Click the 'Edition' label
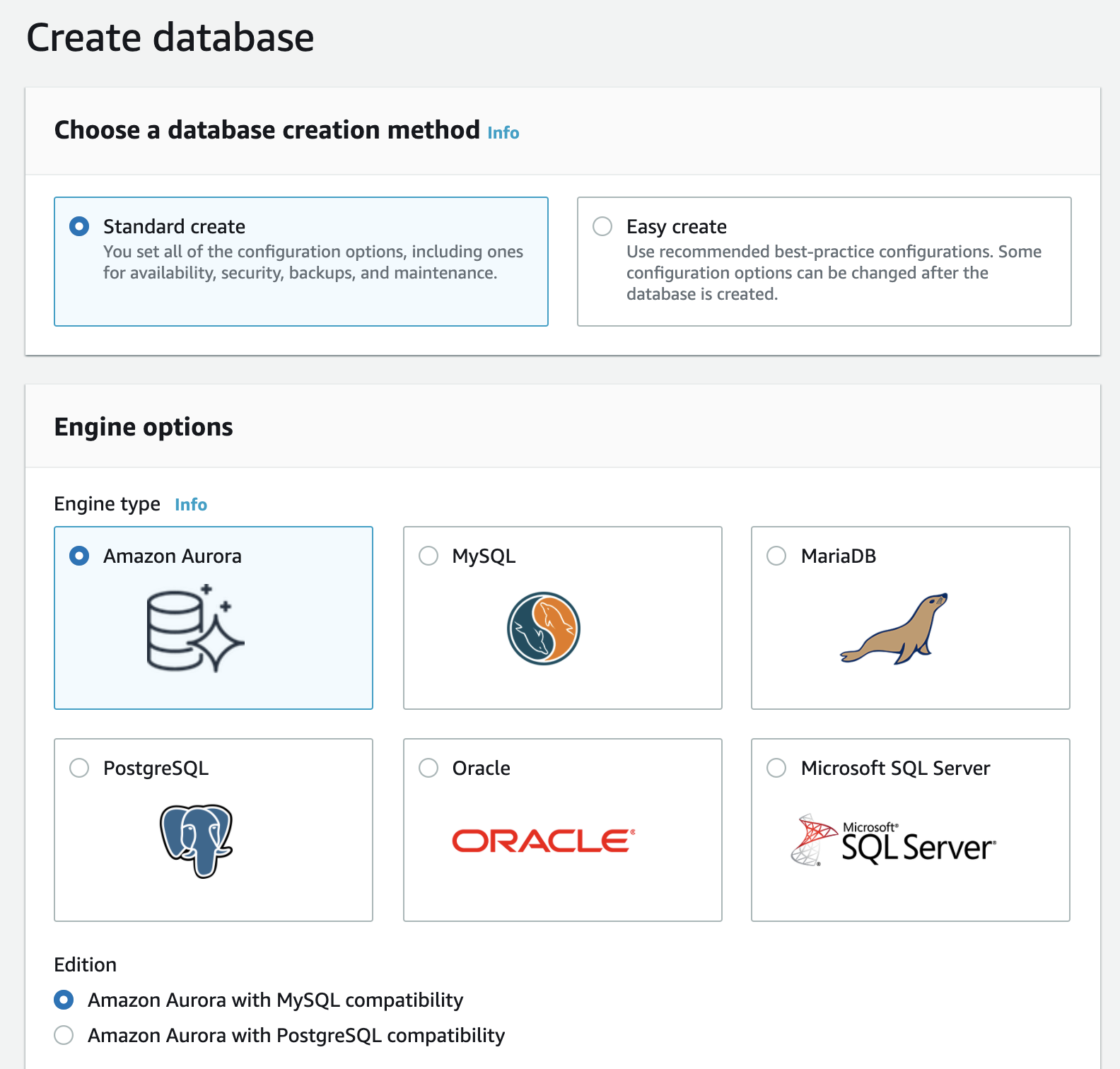1120x1069 pixels. pos(86,965)
